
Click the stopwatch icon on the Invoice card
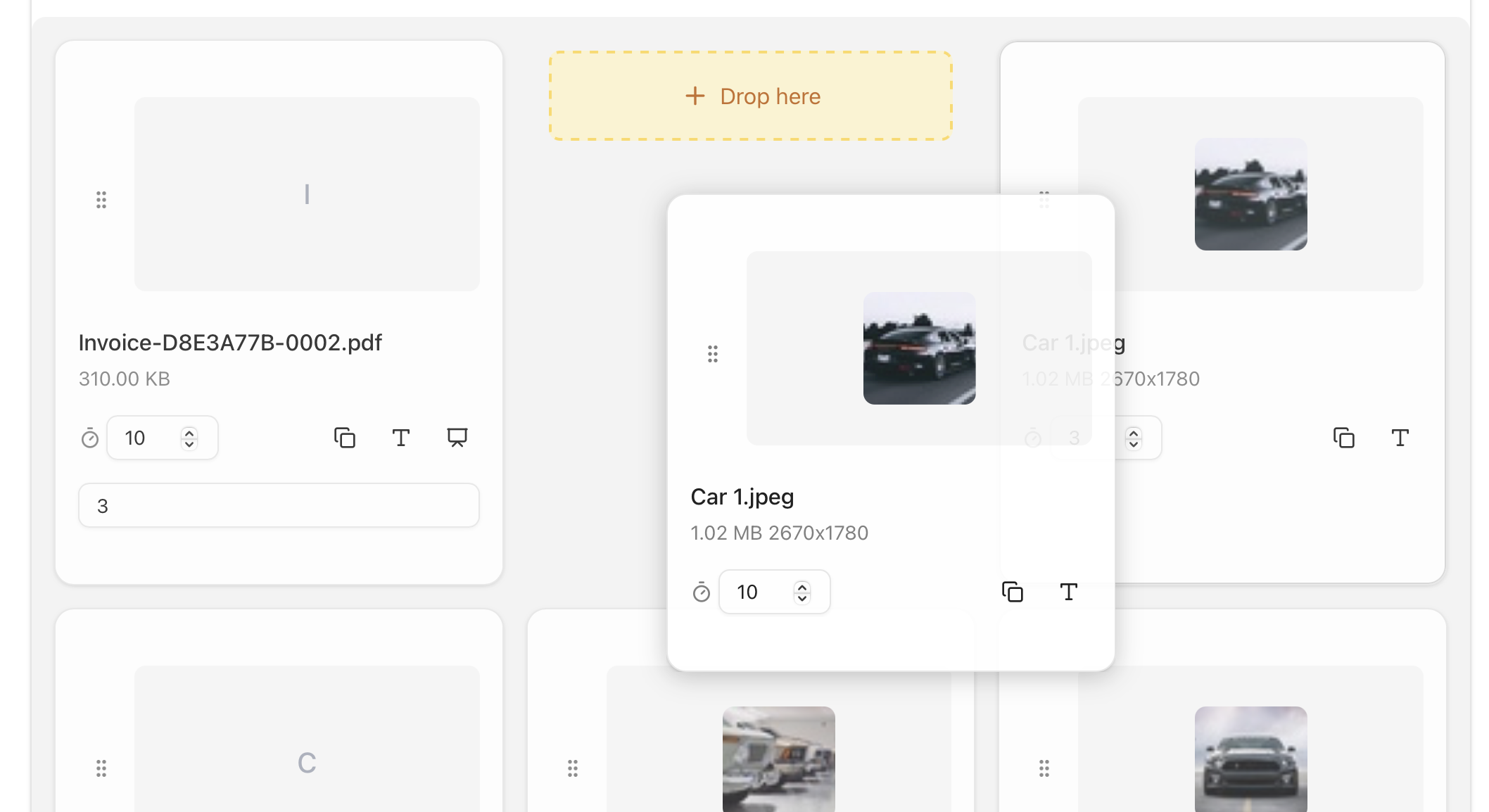(x=90, y=438)
